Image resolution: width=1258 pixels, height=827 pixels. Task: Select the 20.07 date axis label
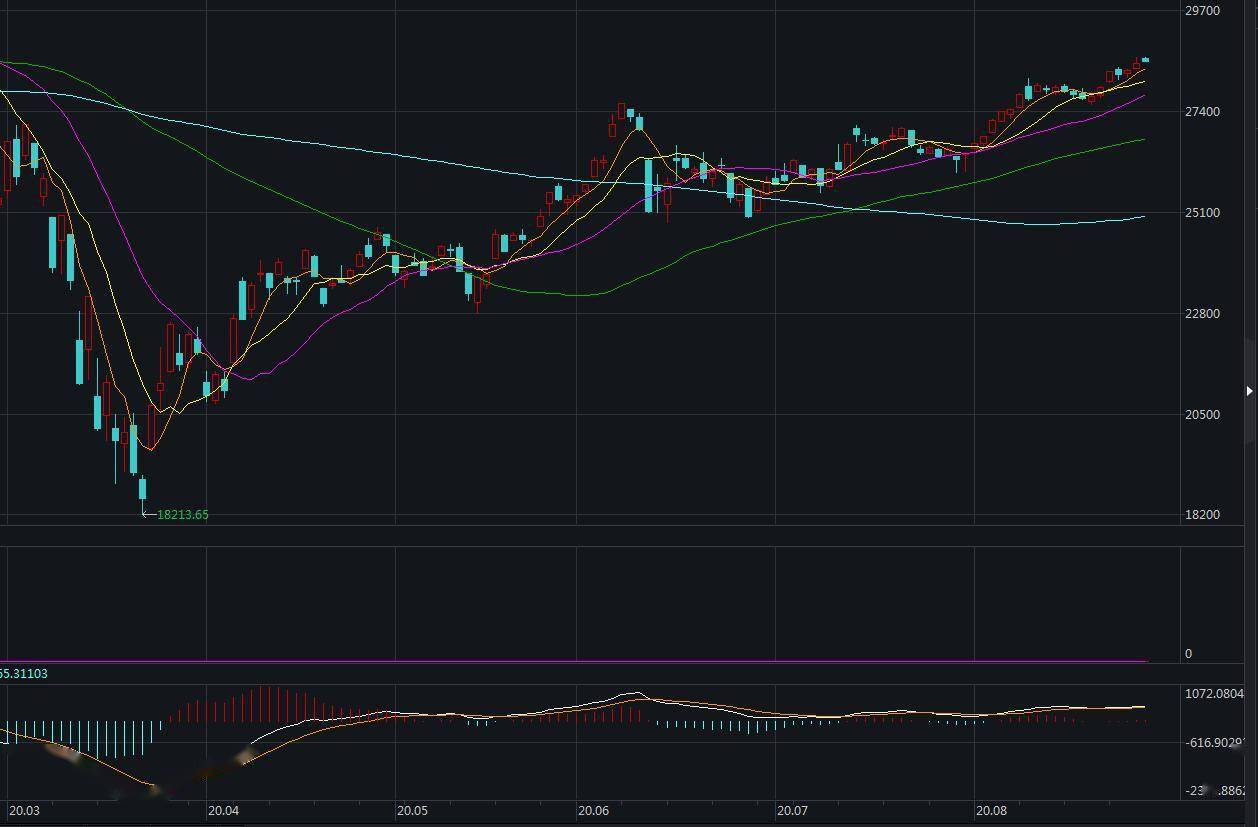[x=793, y=810]
